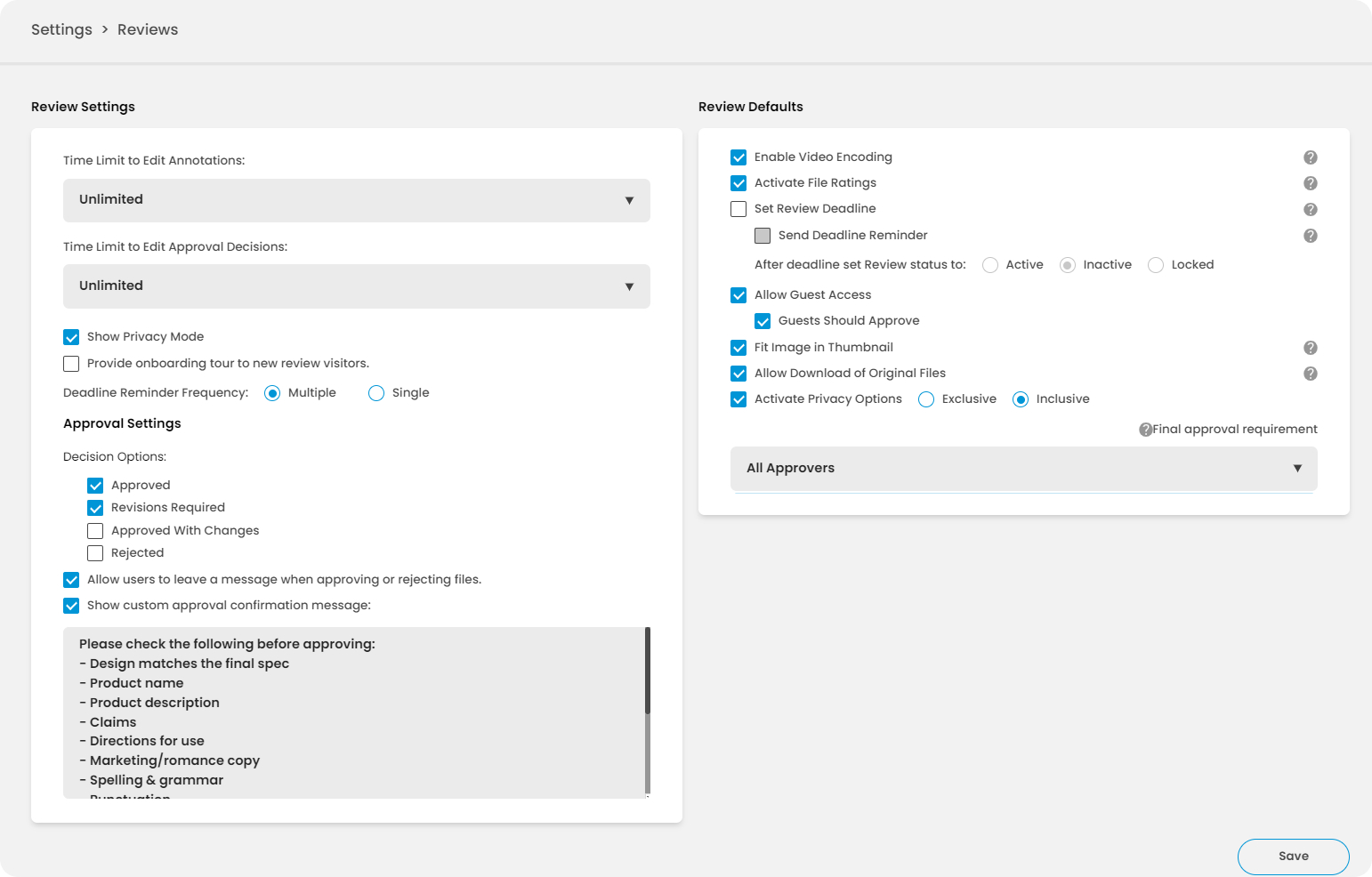The height and width of the screenshot is (877, 1372).
Task: Tick the Set Review Deadline checkbox
Action: pos(738,209)
